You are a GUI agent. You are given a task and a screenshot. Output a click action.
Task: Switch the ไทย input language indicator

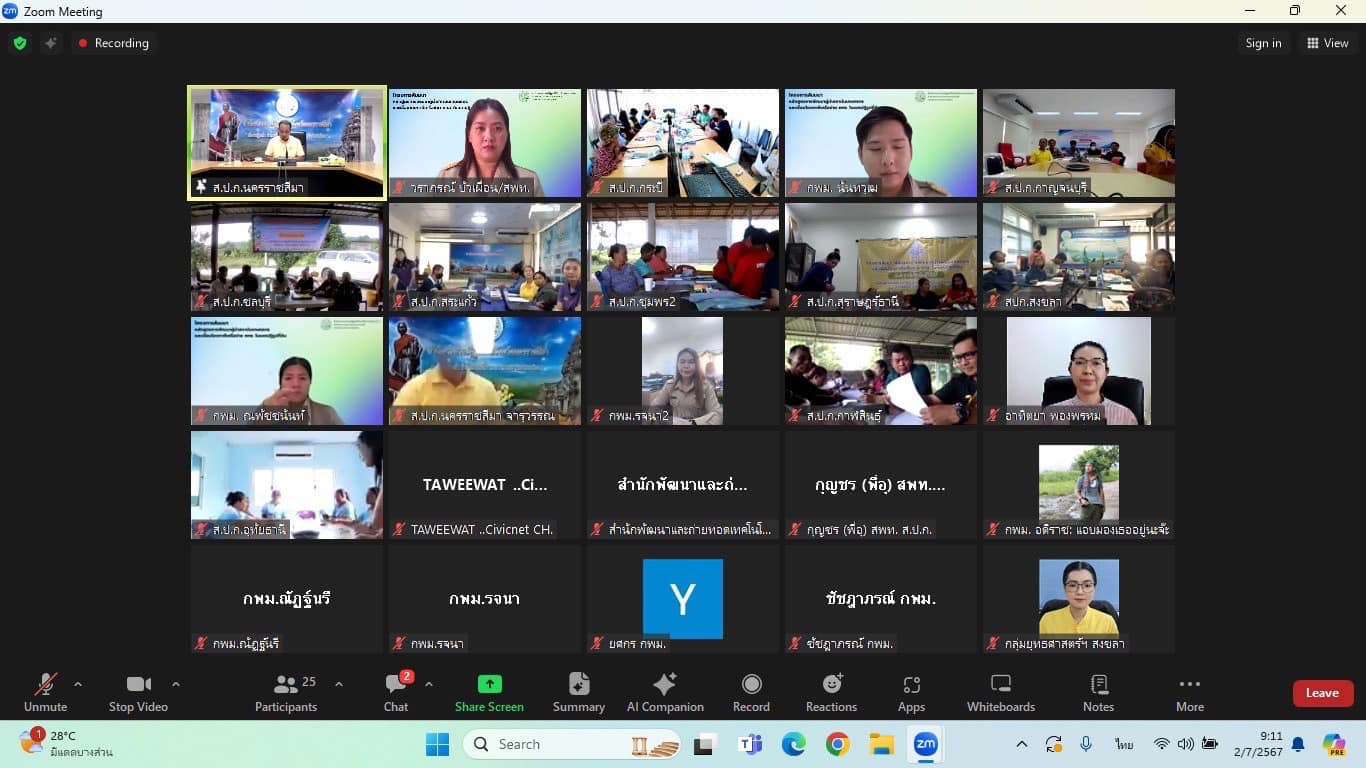[x=1124, y=744]
